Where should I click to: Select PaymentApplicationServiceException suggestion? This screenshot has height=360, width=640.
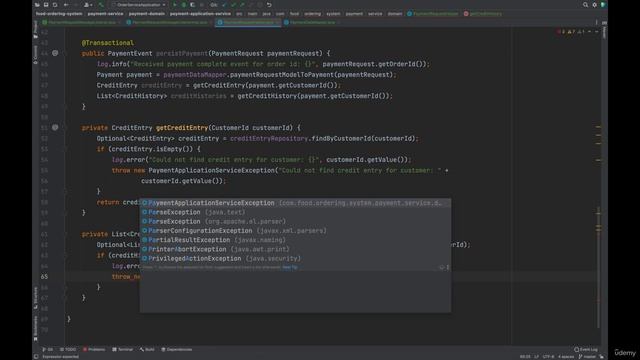(296, 203)
